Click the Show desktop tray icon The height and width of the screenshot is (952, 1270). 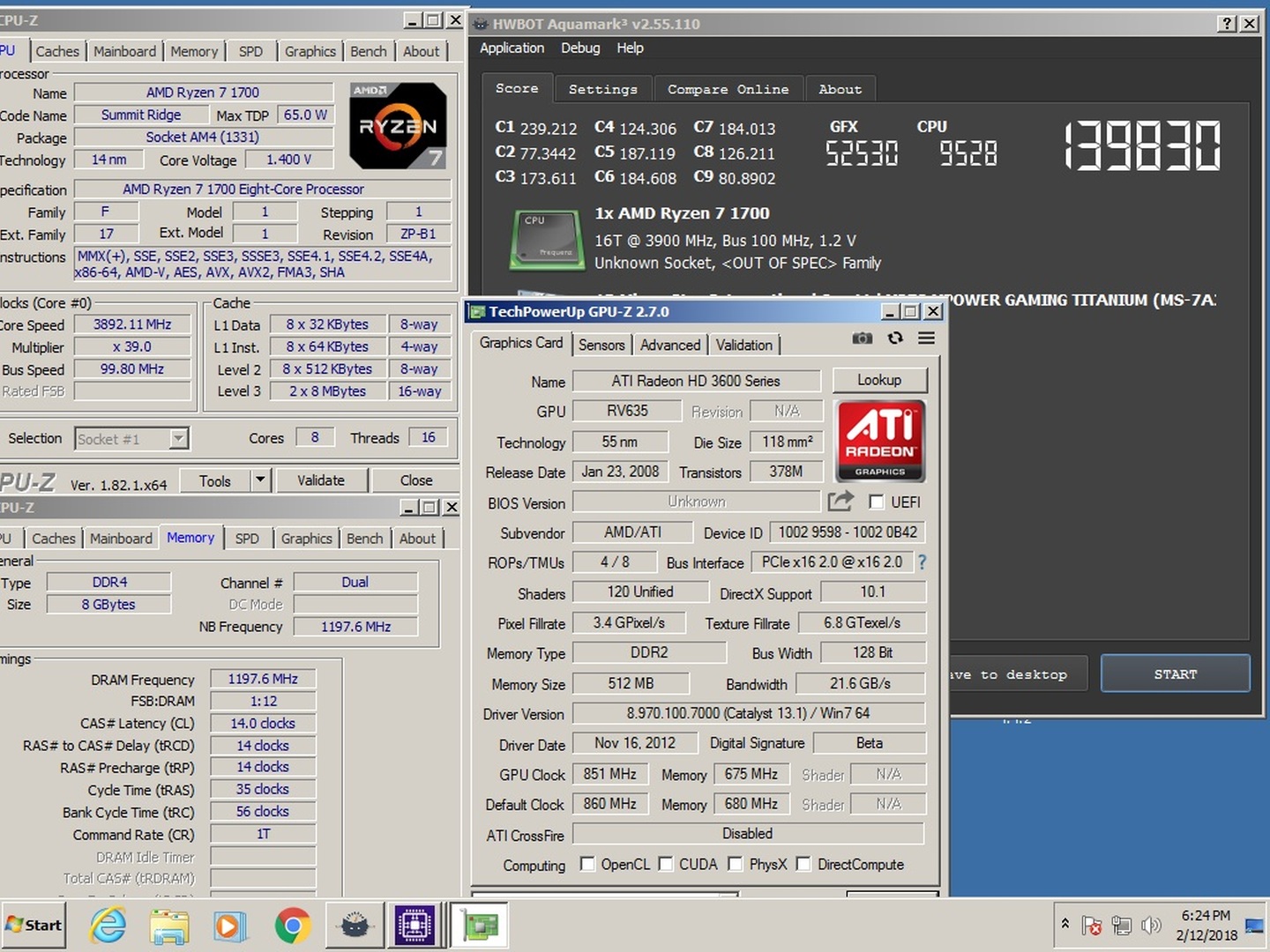point(1253,926)
